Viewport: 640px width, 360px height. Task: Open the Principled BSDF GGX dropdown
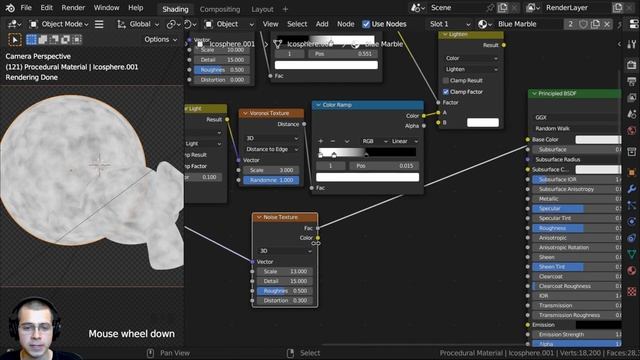point(576,117)
